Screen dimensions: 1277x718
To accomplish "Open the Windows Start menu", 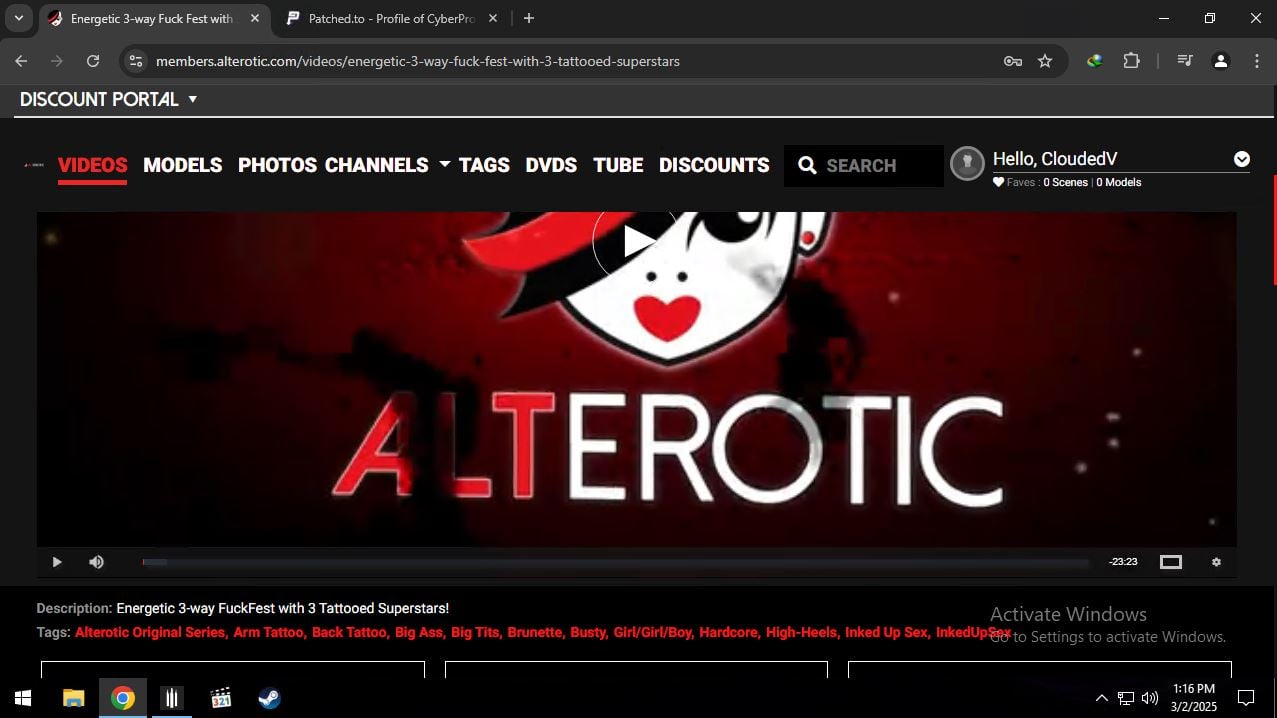I will (22, 698).
